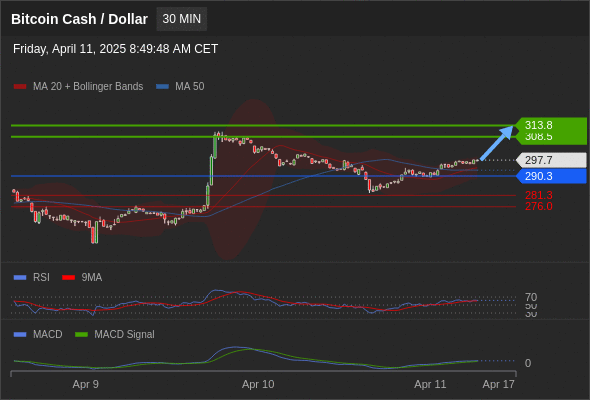Click the green 308.5 price label
This screenshot has width=590, height=400.
[551, 138]
